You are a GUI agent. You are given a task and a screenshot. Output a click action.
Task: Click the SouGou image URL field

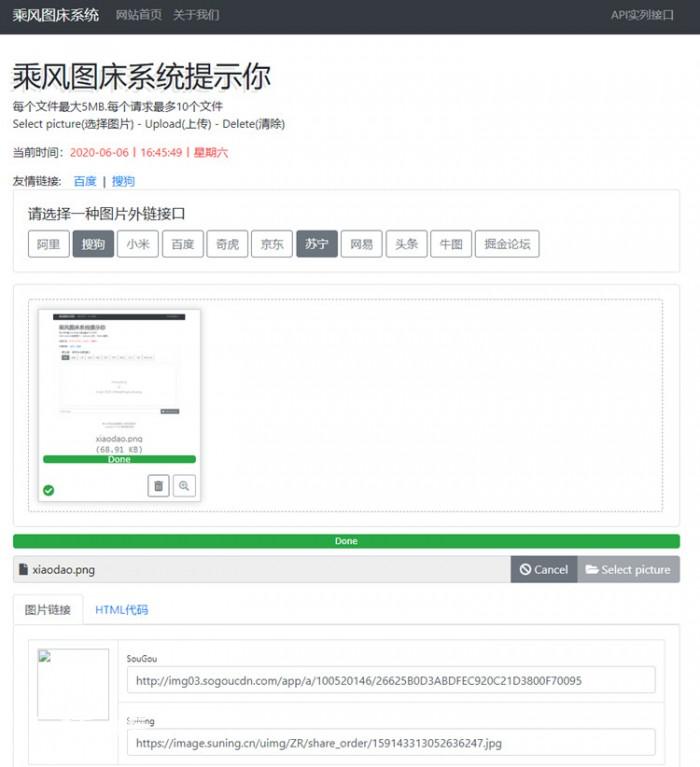(x=391, y=680)
